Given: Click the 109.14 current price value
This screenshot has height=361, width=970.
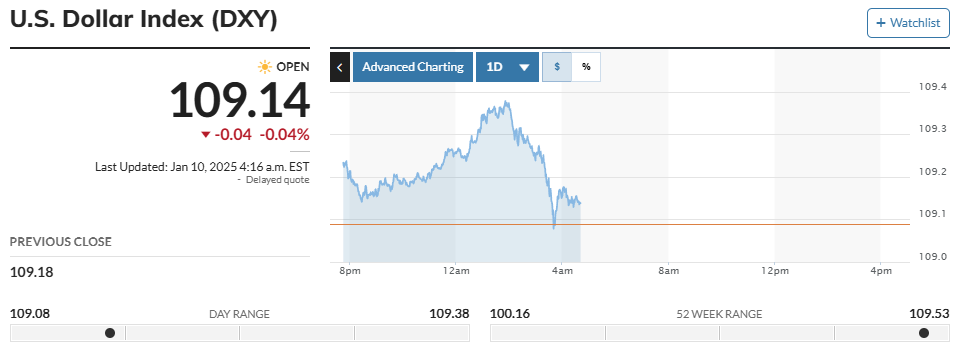Looking at the screenshot, I should point(239,101).
